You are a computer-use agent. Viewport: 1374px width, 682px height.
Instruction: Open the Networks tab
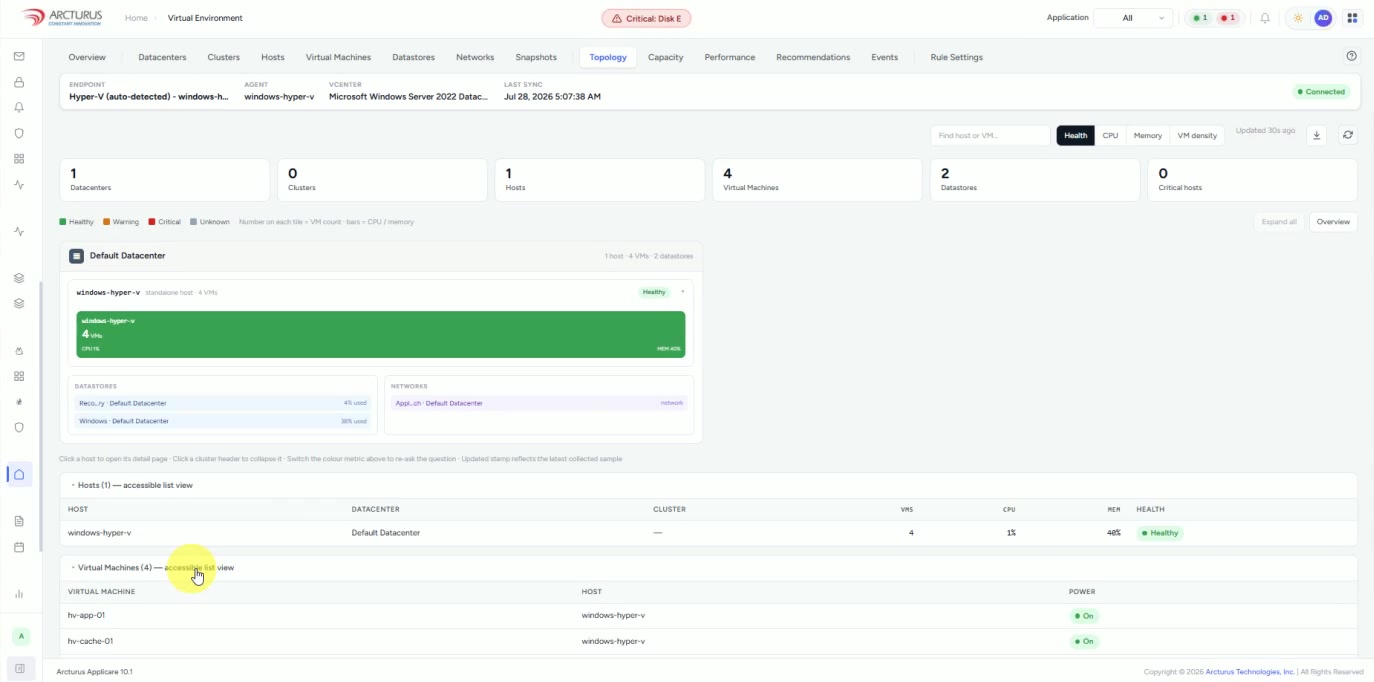tap(475, 57)
